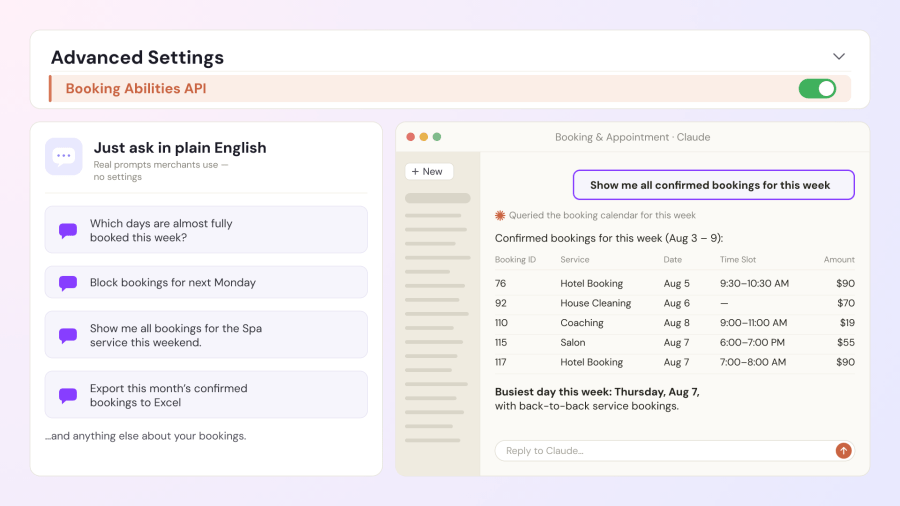Click the 'Aug 6' date cell
The image size is (900, 506).
tap(676, 303)
